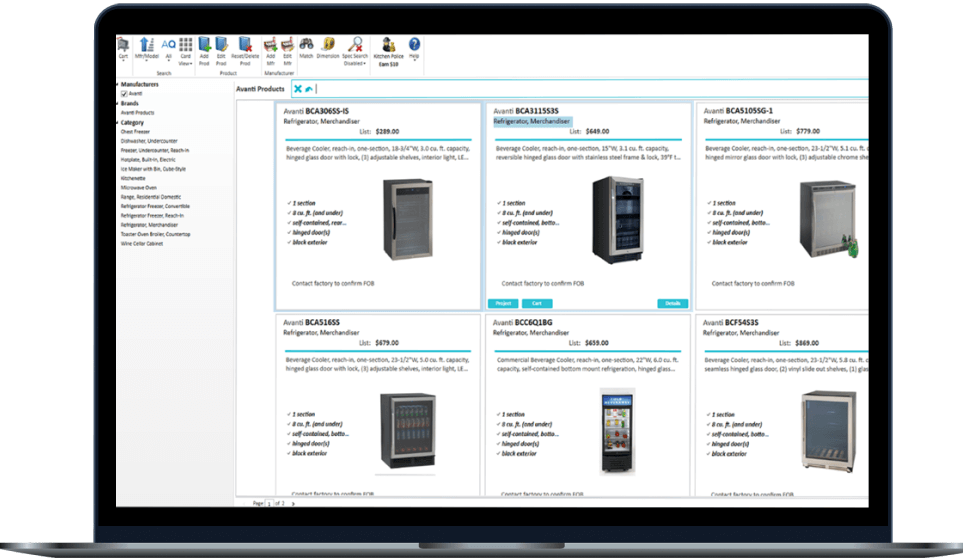Select Kitchenette category
This screenshot has height=558, width=963.
pos(133,178)
